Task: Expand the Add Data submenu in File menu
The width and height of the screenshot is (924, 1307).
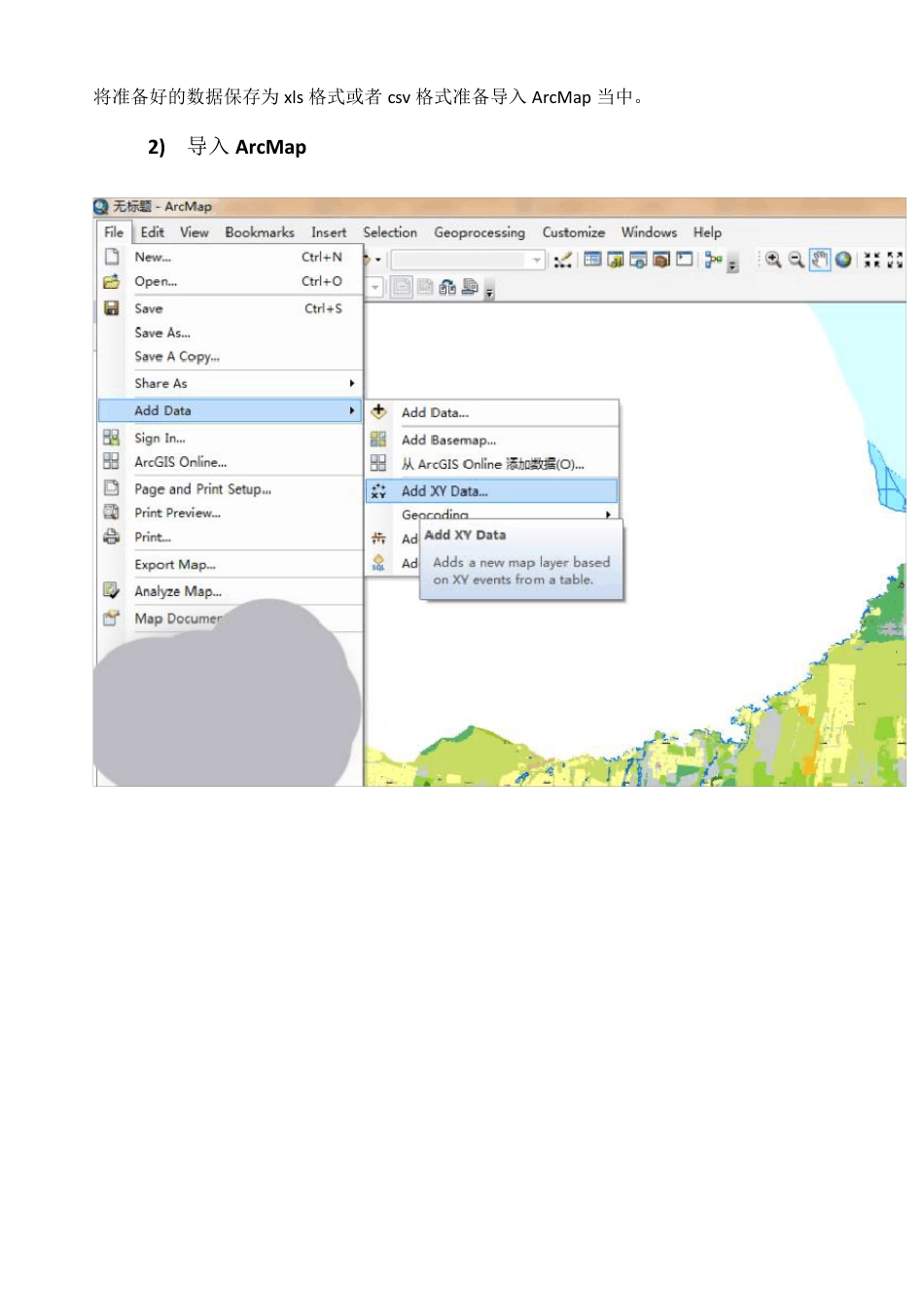Action: (x=352, y=410)
